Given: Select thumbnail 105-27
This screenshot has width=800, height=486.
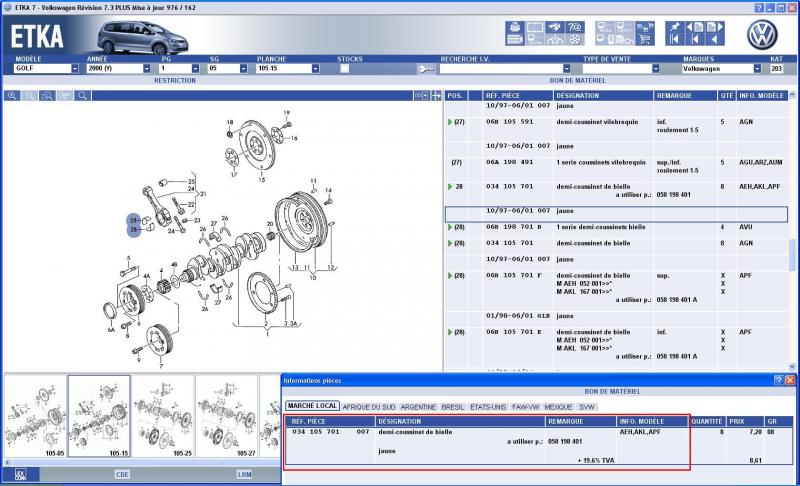Looking at the screenshot, I should point(227,416).
